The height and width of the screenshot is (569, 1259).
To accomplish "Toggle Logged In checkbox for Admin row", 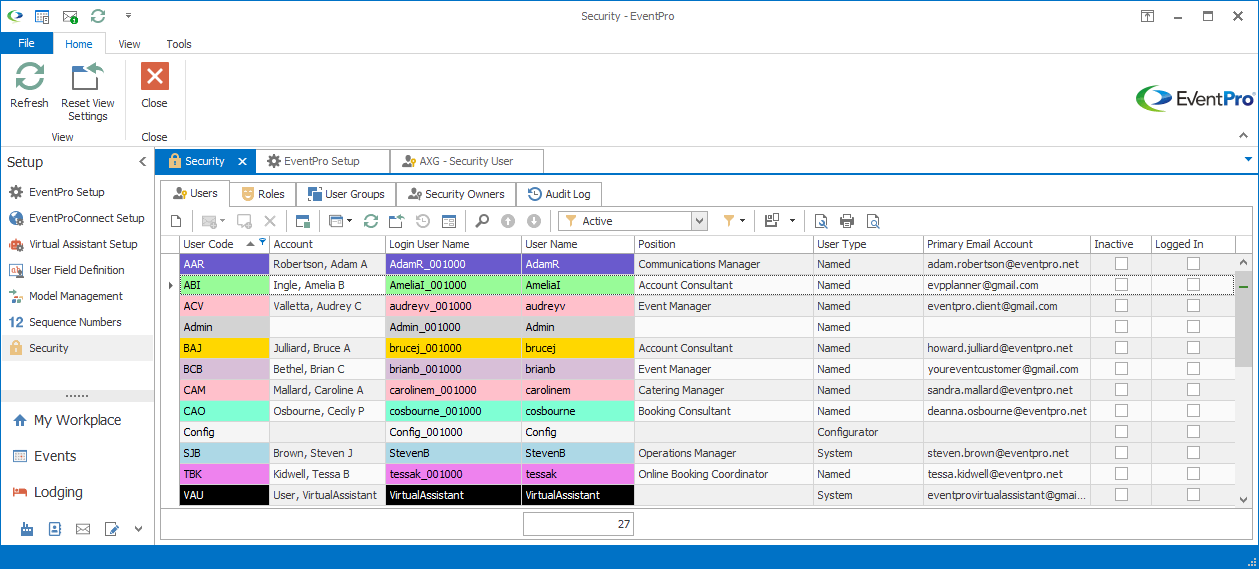I will click(x=1193, y=327).
